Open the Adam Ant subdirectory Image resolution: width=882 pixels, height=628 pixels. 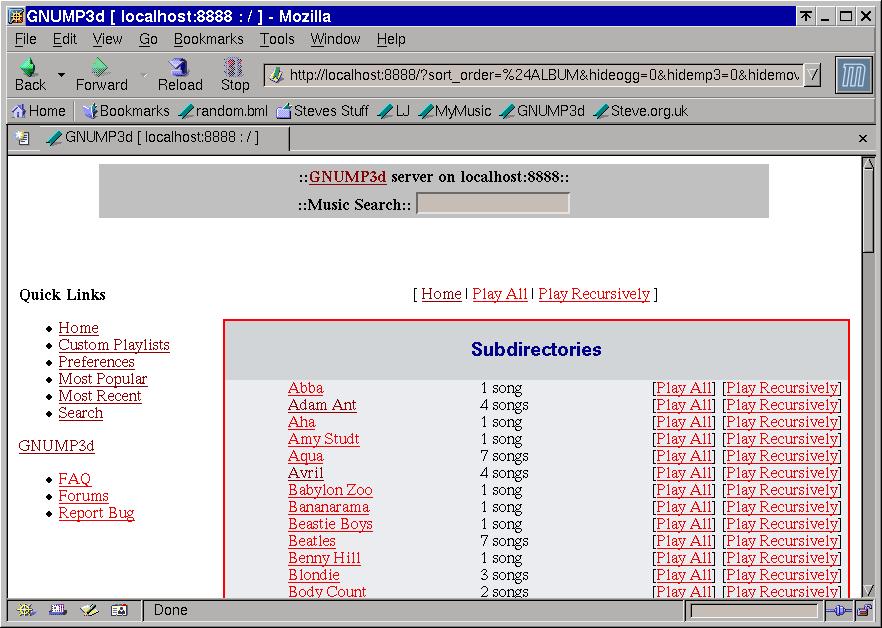pyautogui.click(x=322, y=405)
